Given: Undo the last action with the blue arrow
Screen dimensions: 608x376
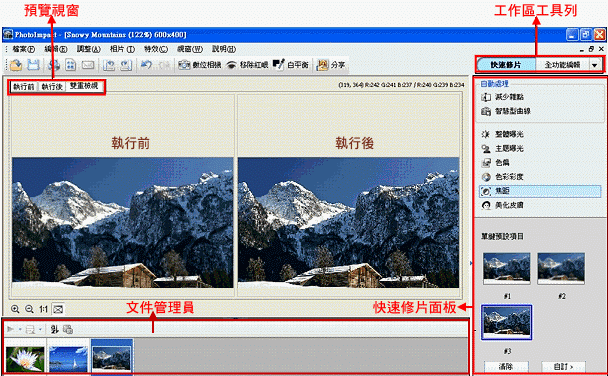Looking at the screenshot, I should pyautogui.click(x=146, y=65).
